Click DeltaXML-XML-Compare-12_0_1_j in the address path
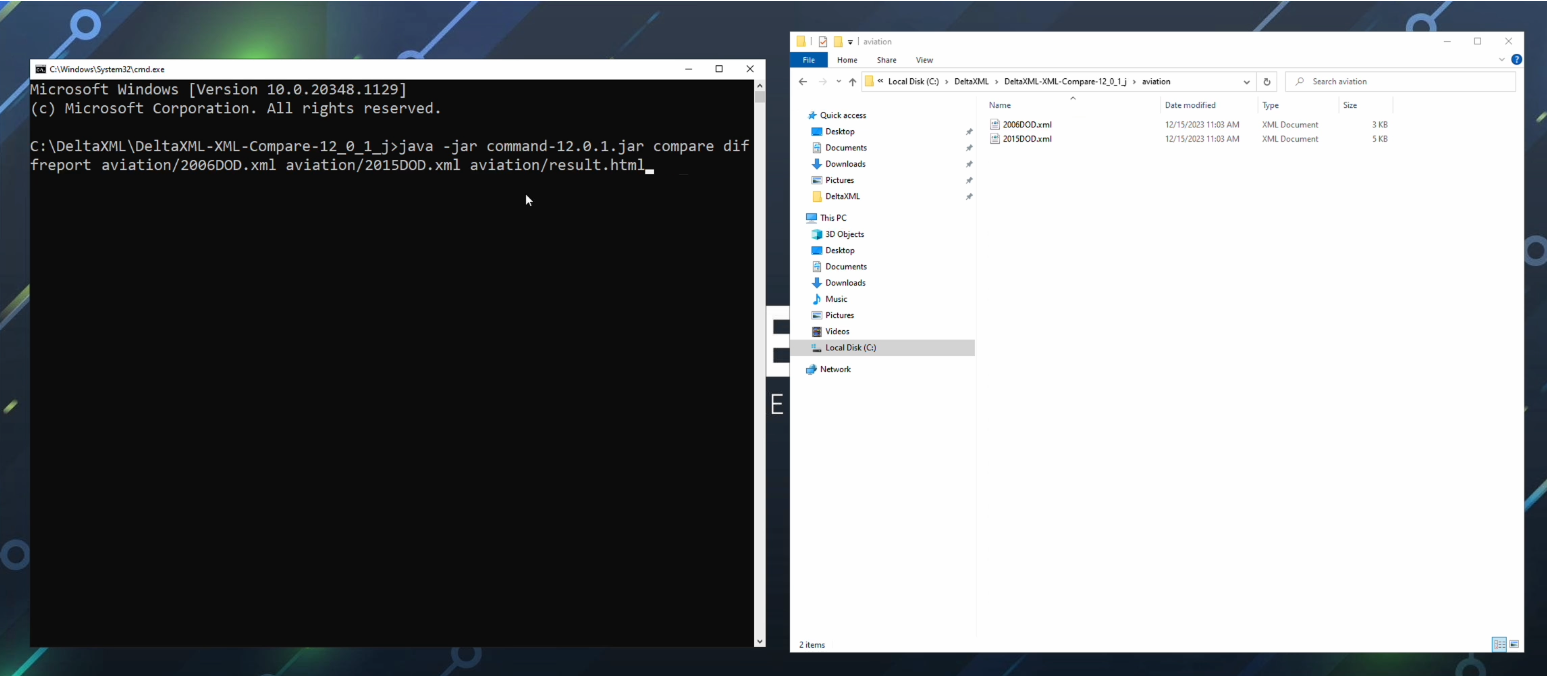This screenshot has width=1548, height=676. 1065,82
